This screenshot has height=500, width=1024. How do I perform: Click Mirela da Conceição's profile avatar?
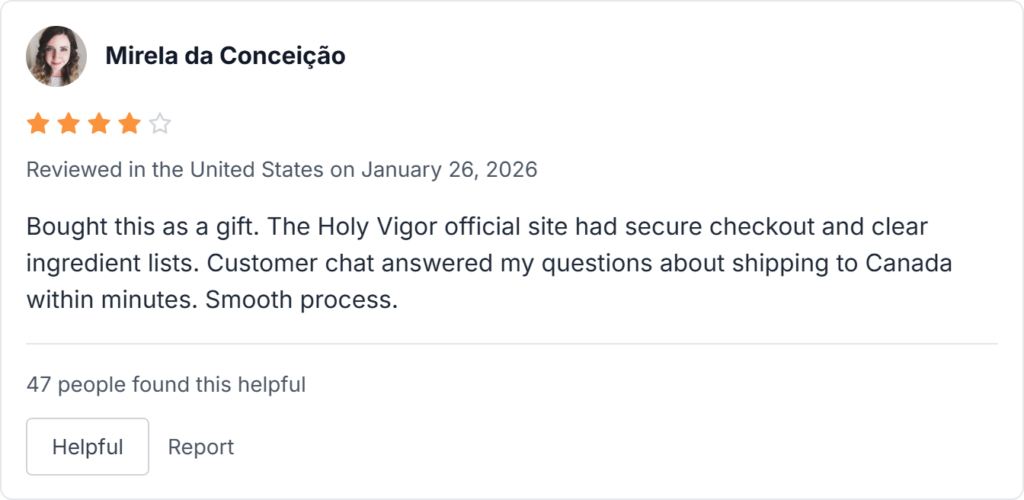pyautogui.click(x=56, y=56)
